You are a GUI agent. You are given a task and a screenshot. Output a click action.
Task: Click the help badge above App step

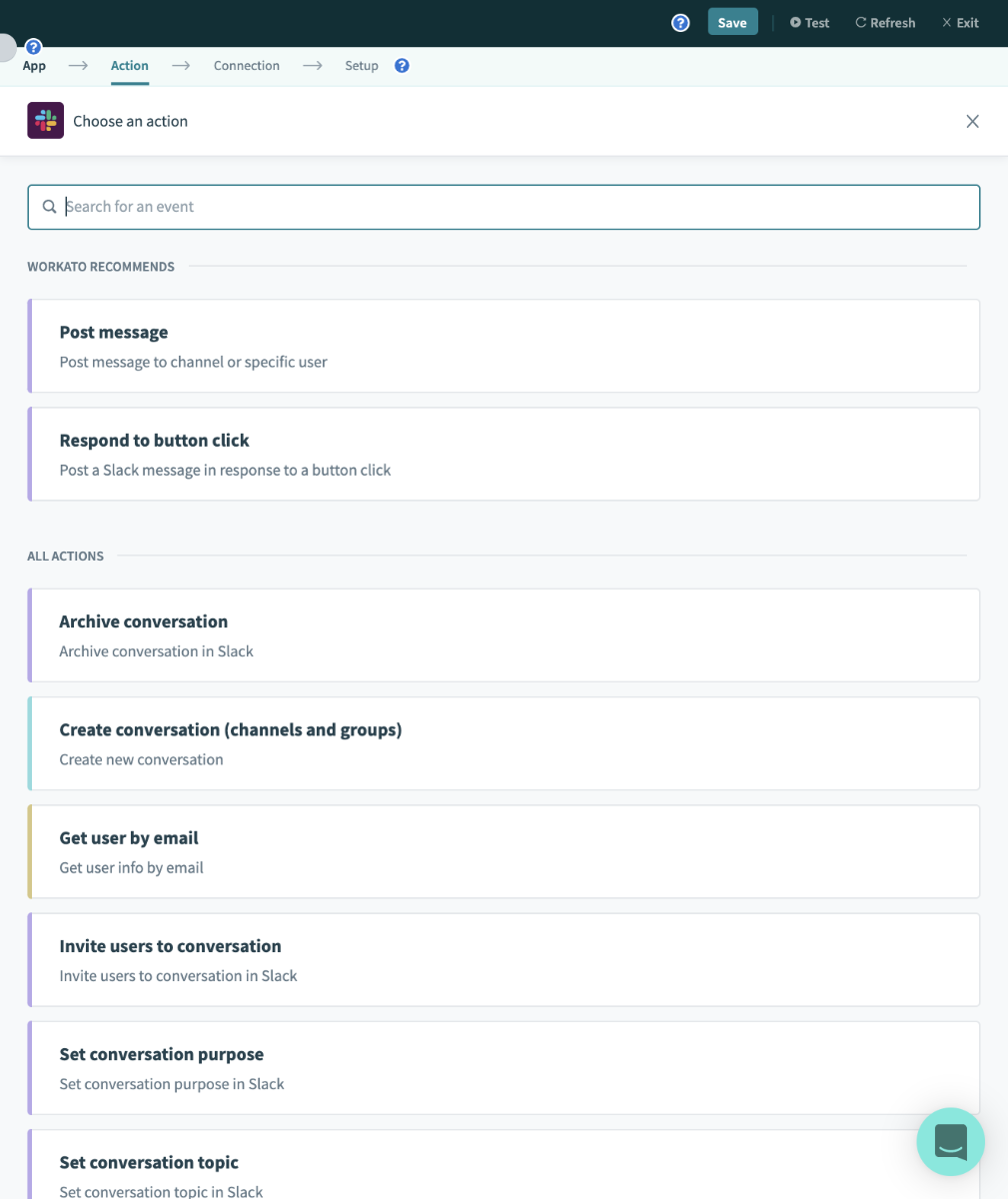(33, 47)
